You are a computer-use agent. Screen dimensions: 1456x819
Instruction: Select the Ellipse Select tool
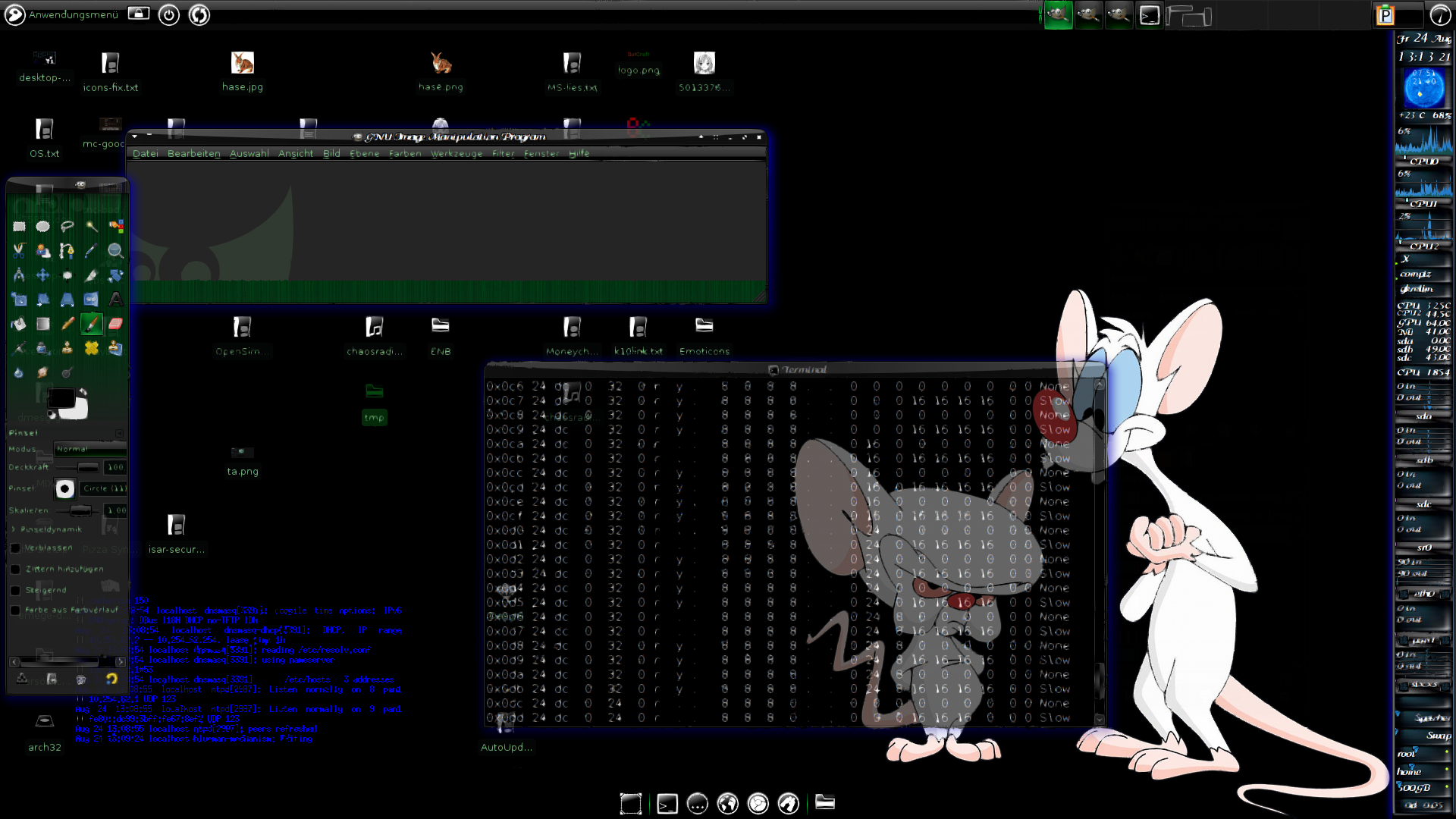[x=43, y=226]
